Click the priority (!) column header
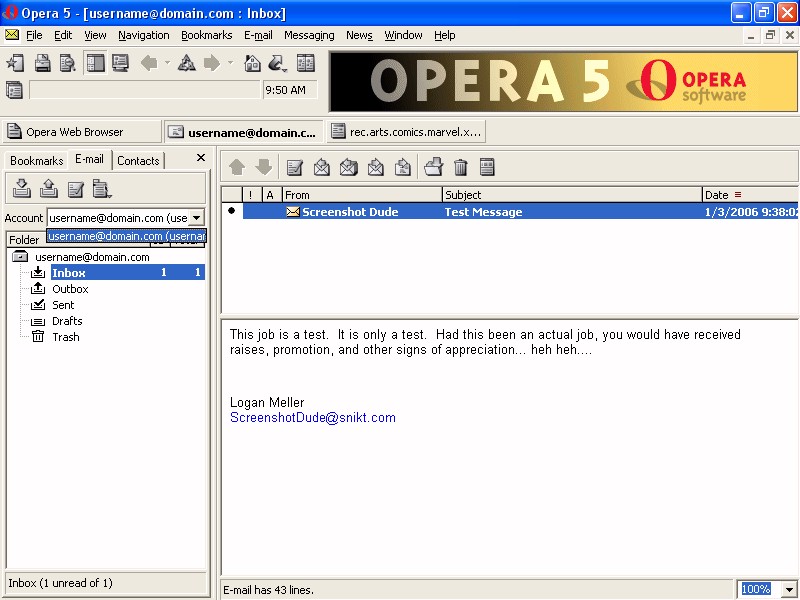This screenshot has width=800, height=600. pyautogui.click(x=252, y=195)
